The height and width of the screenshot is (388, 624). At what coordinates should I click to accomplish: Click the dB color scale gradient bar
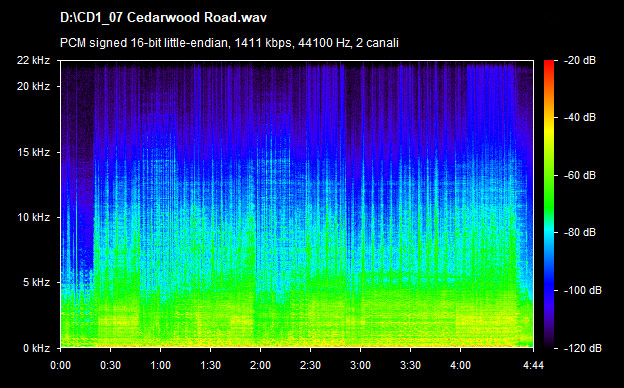coord(549,204)
